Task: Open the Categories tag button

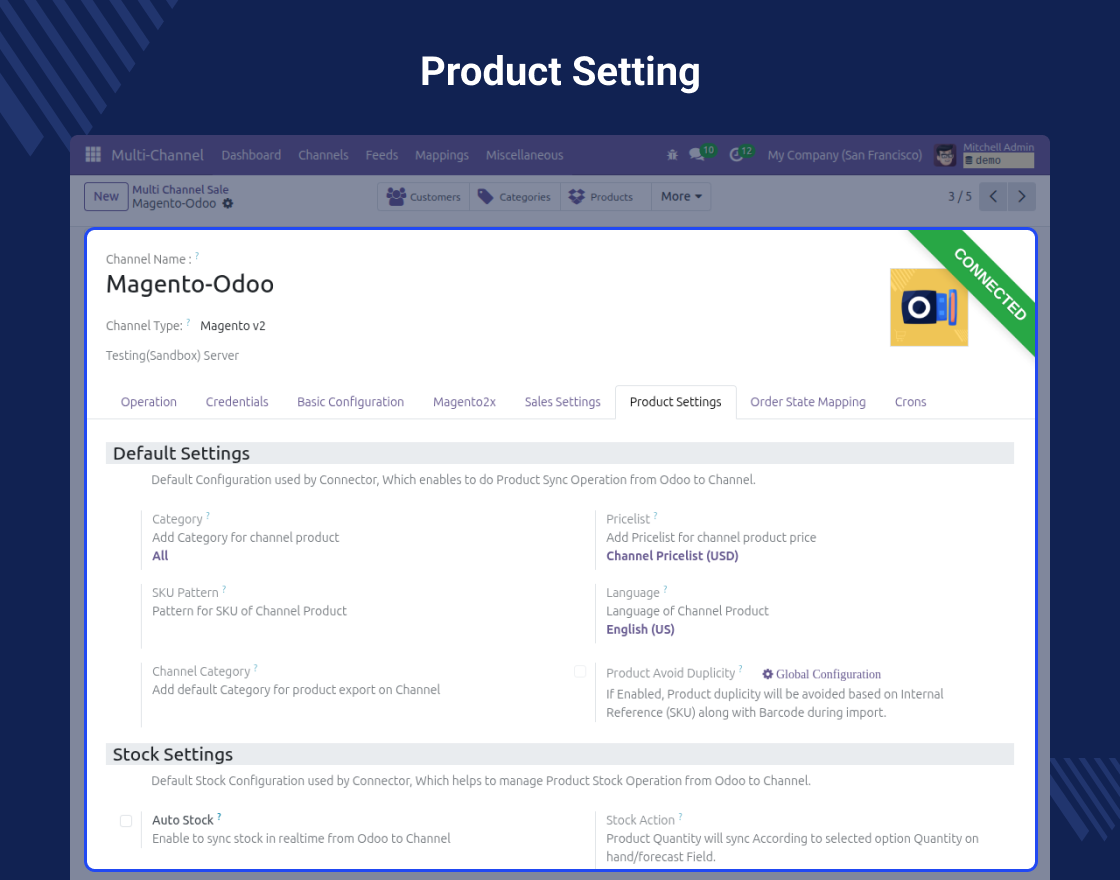Action: pyautogui.click(x=514, y=197)
